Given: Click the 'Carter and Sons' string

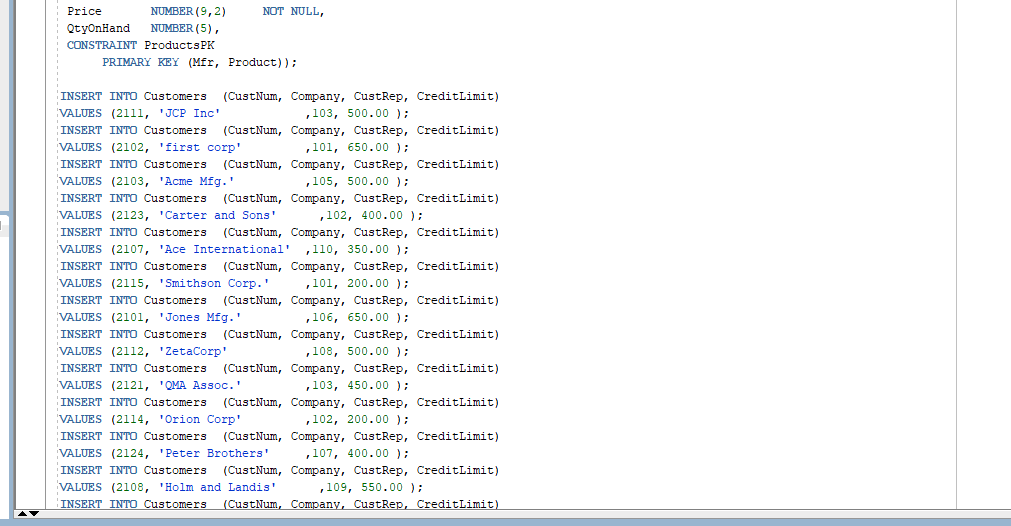Looking at the screenshot, I should (217, 215).
